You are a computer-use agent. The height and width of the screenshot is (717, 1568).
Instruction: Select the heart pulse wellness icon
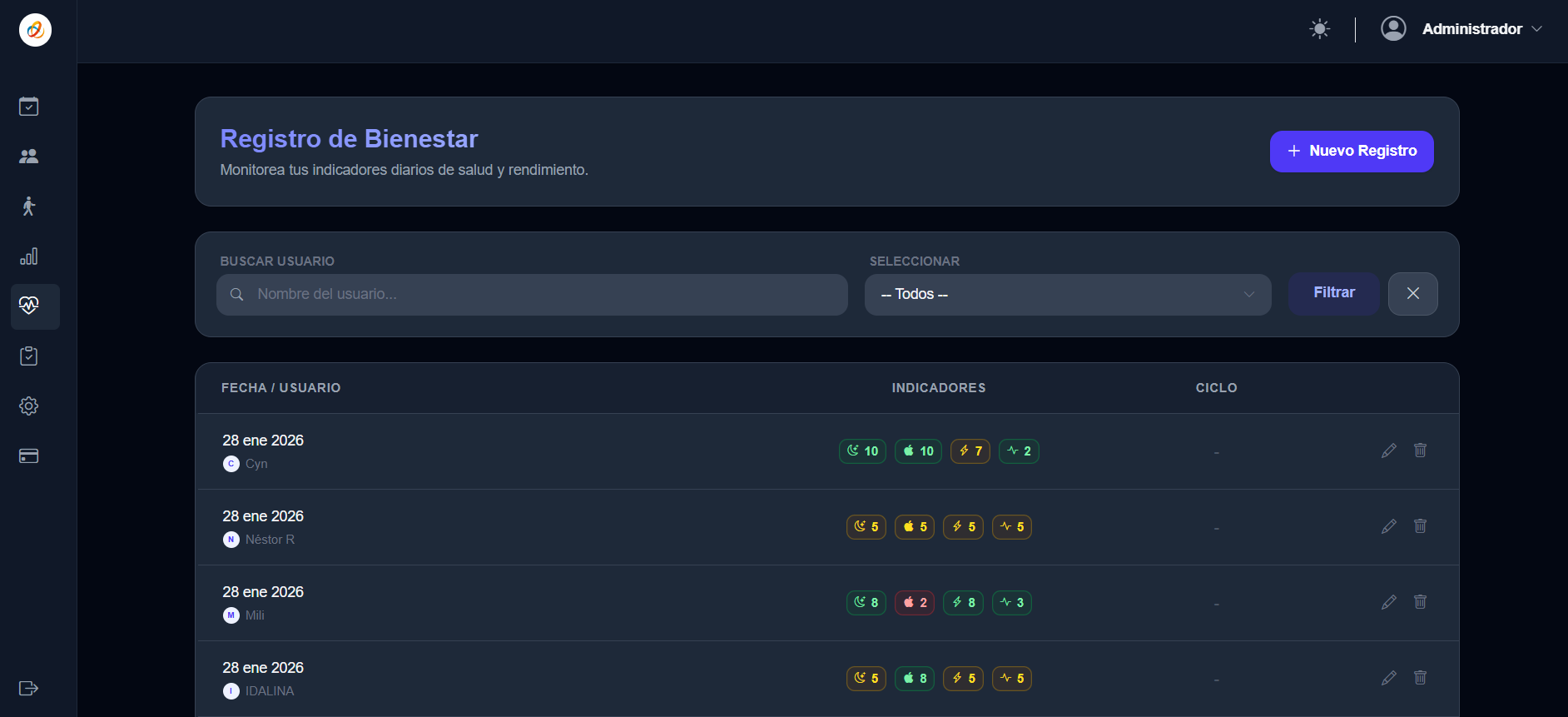(29, 306)
